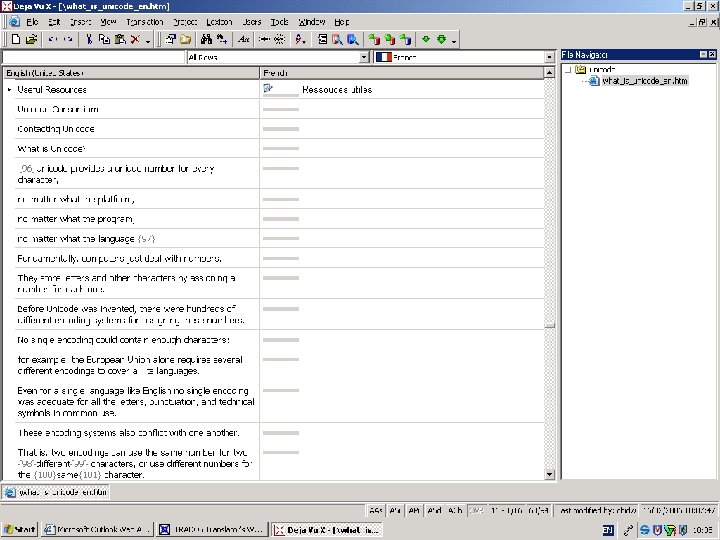
Task: Click the blue scan magnifier icon
Action: point(353,39)
